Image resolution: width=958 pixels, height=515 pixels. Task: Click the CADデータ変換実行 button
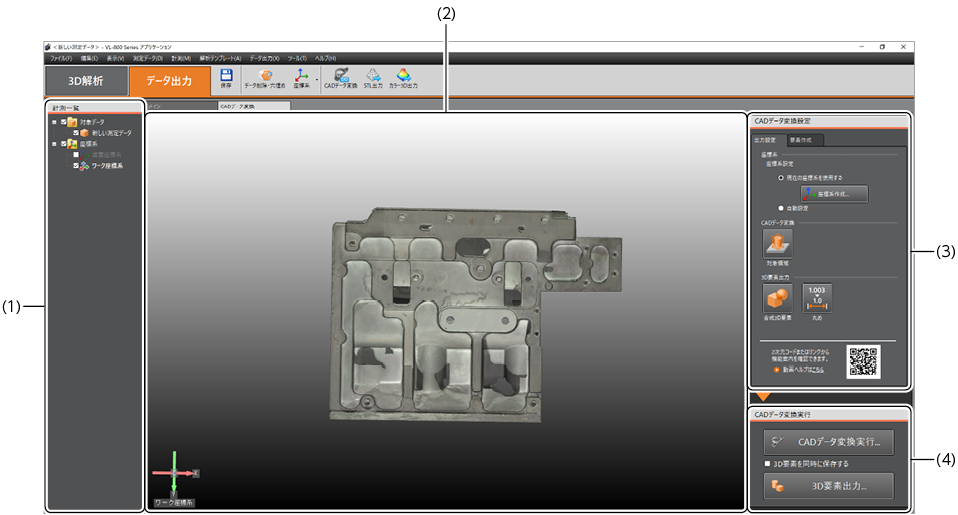(x=828, y=442)
